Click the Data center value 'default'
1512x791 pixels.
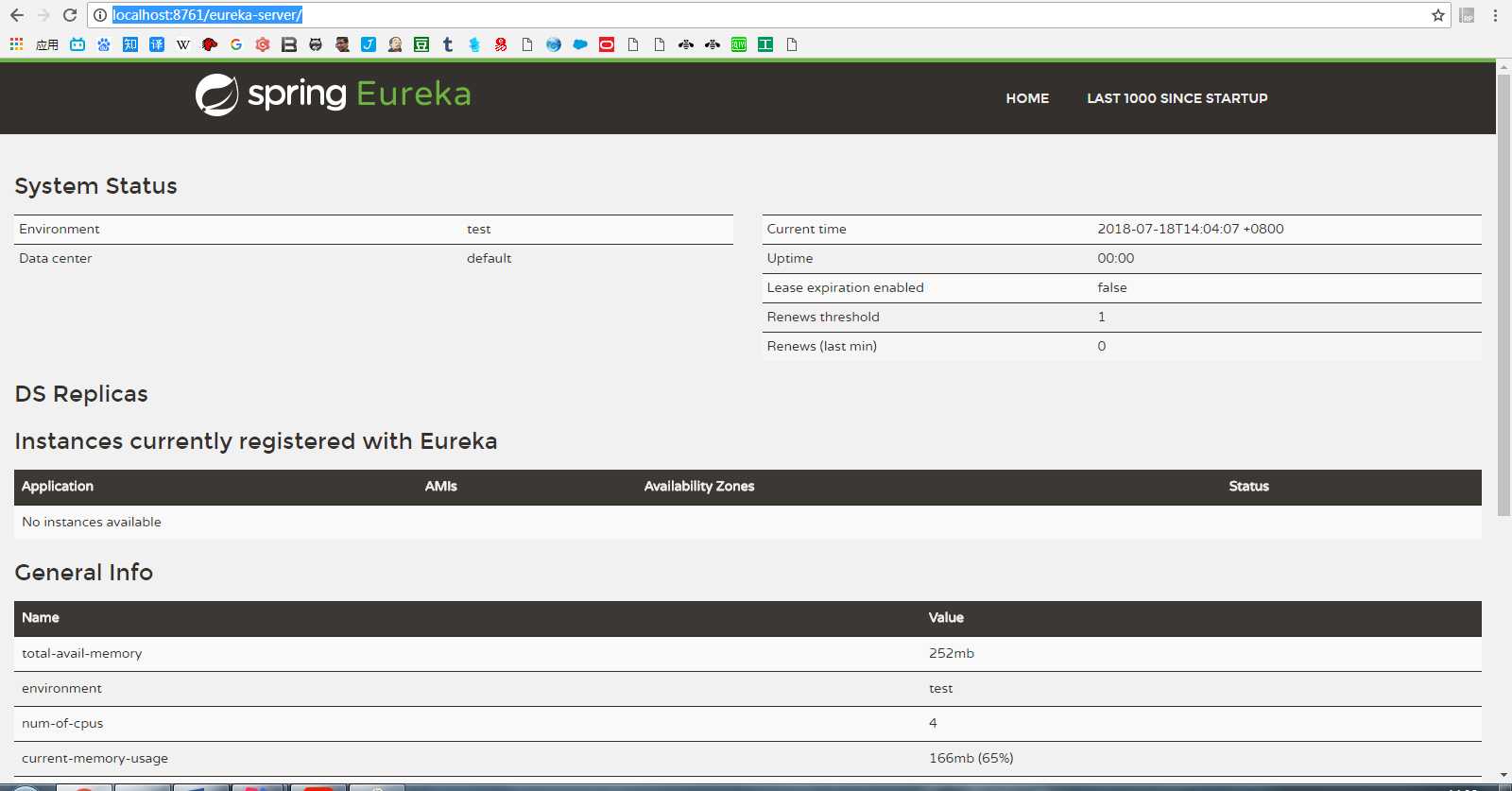(x=489, y=259)
